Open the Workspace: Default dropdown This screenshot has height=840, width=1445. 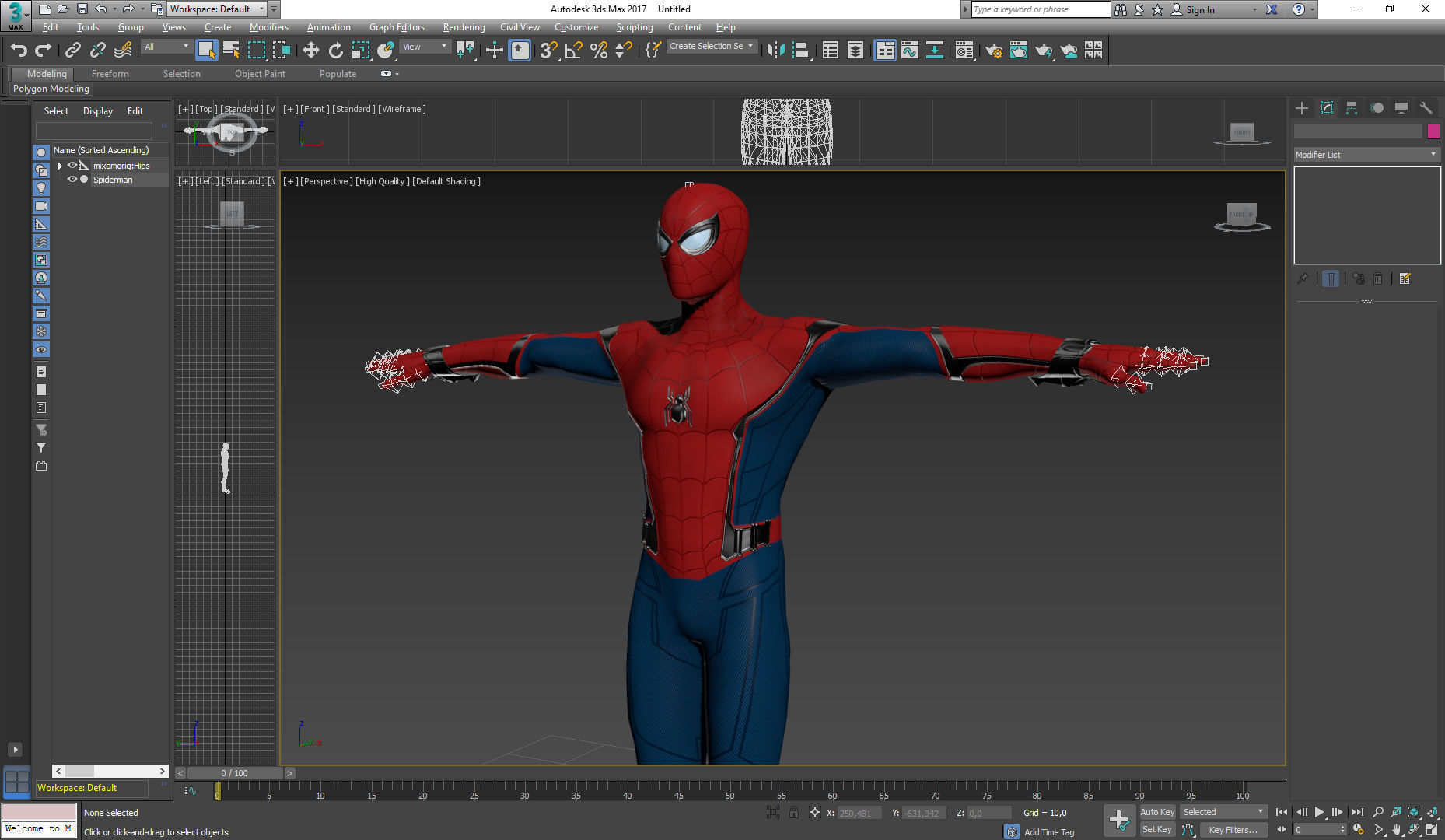point(217,9)
